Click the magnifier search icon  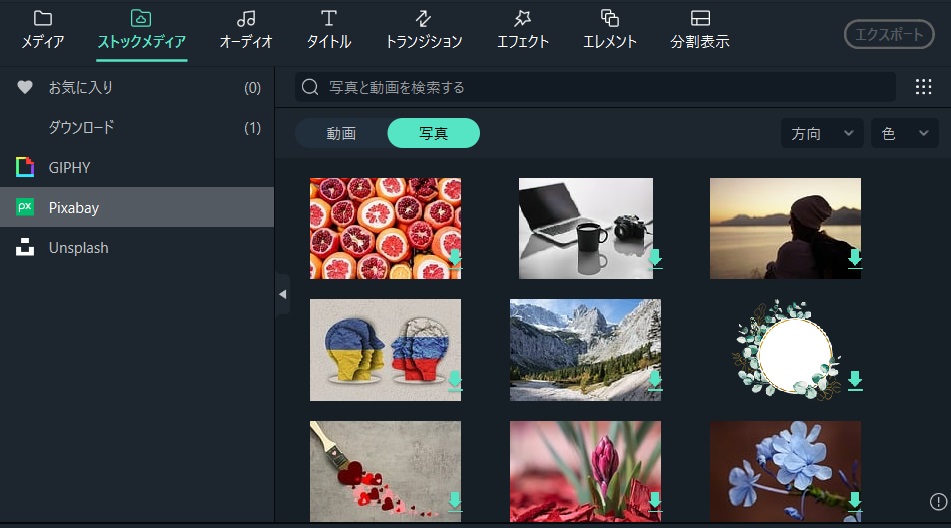click(x=310, y=87)
